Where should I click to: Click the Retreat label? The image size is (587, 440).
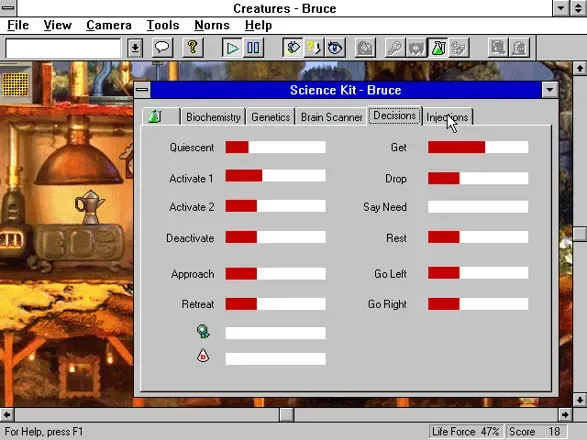[198, 304]
